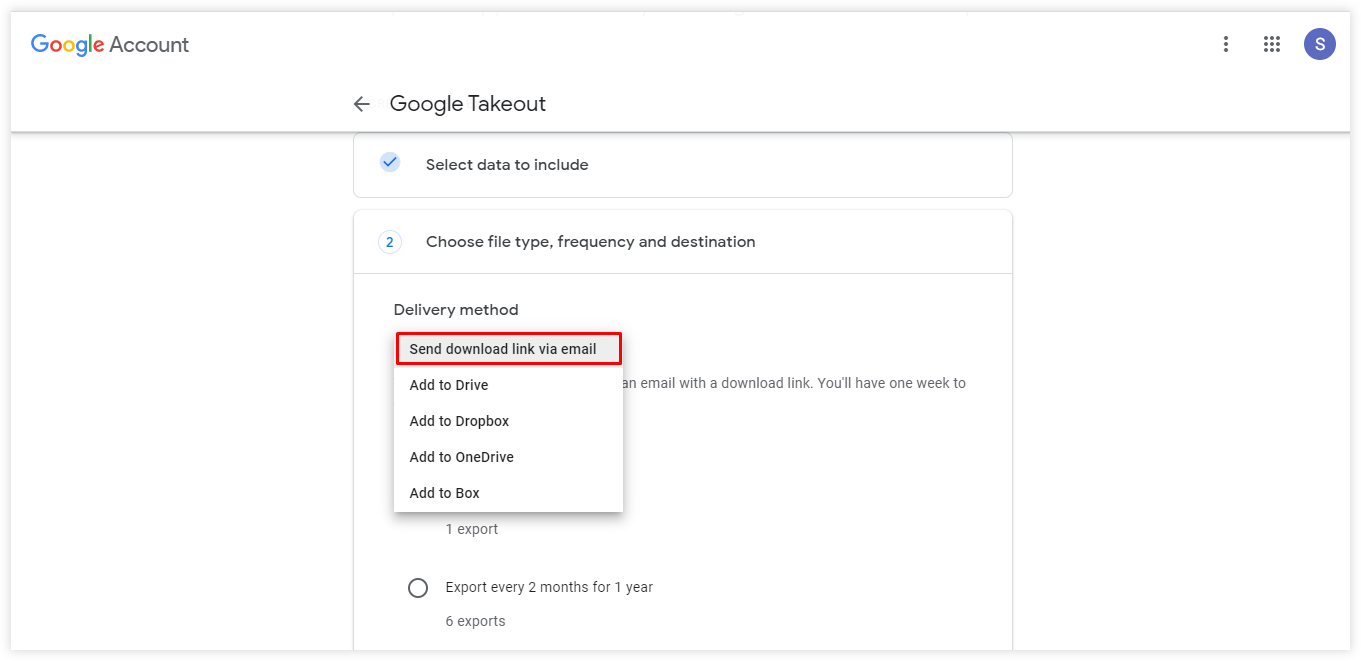Choose Add to Drive option
This screenshot has height=661, width=1361.
pos(508,385)
